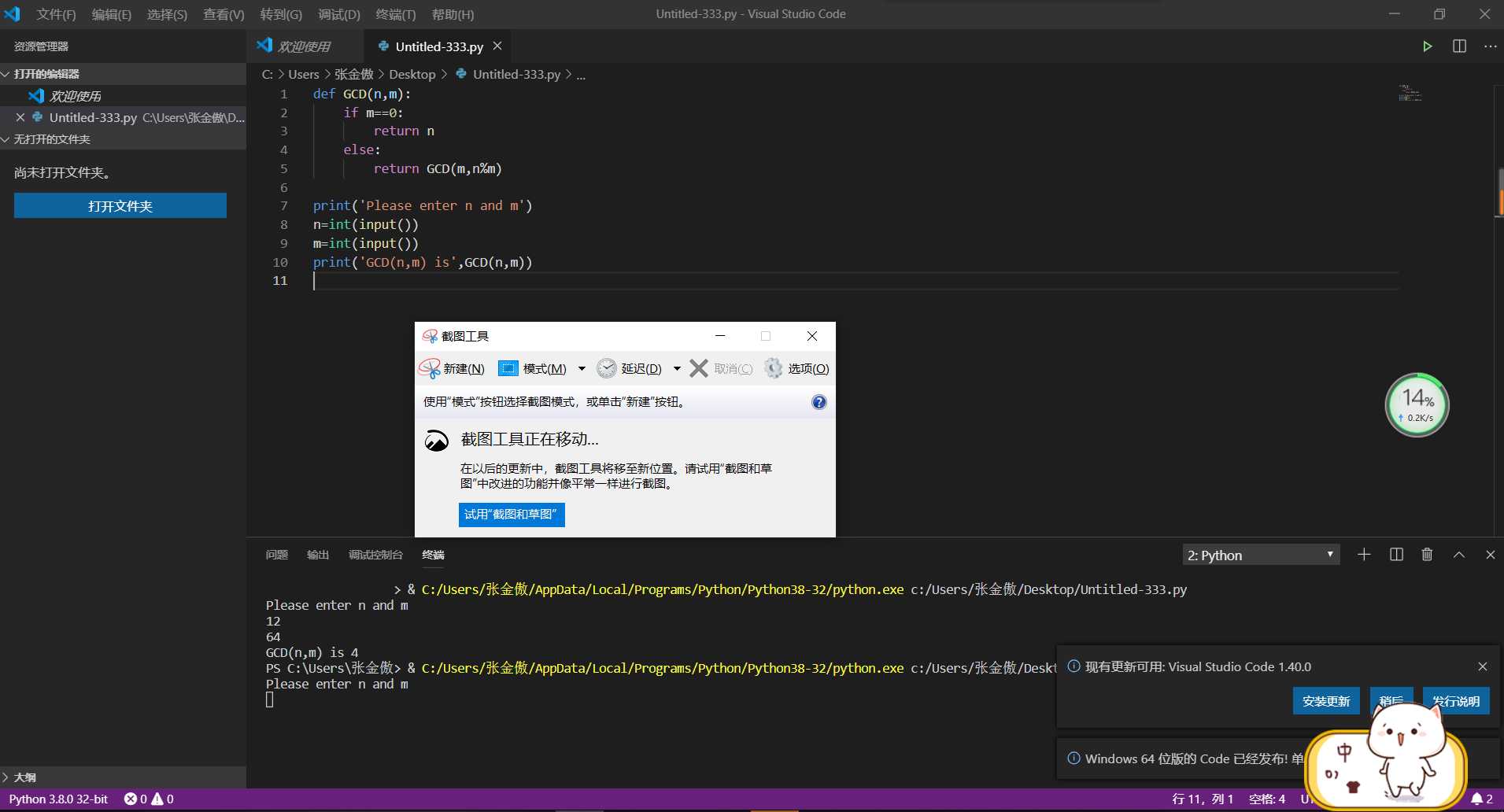Click the Install Update button

click(1326, 701)
